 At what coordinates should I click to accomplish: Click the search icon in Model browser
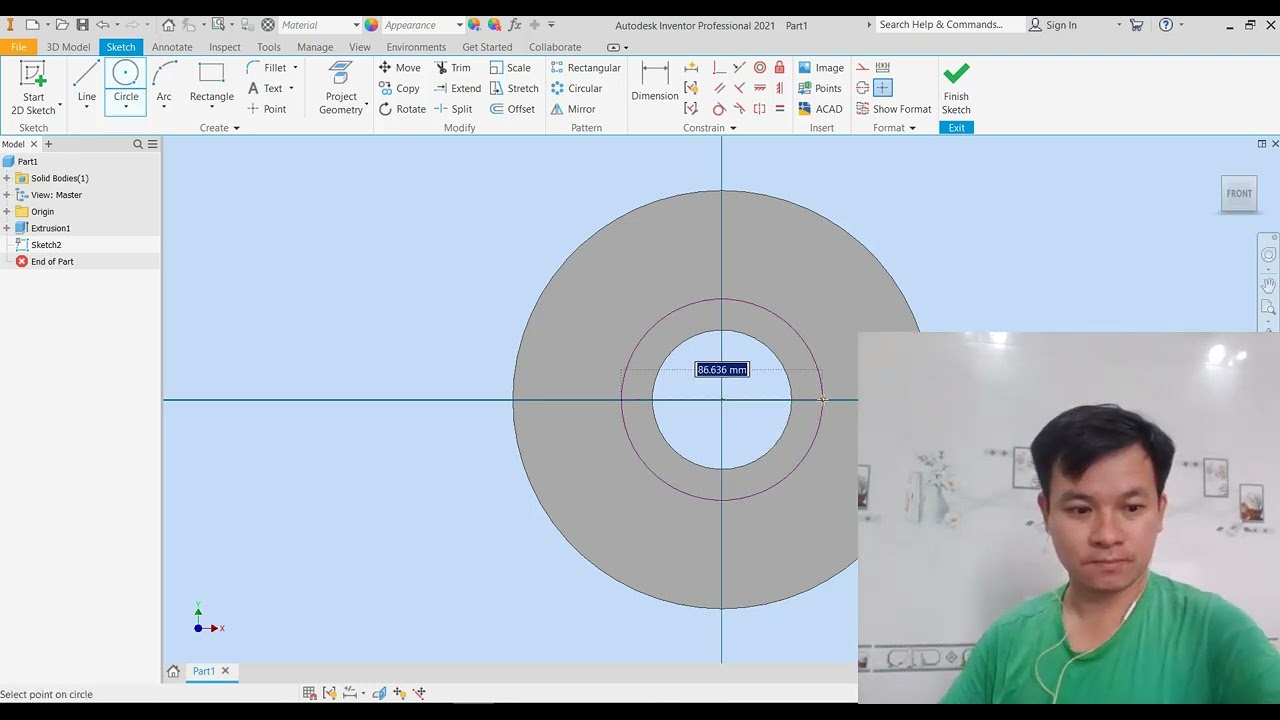point(138,144)
